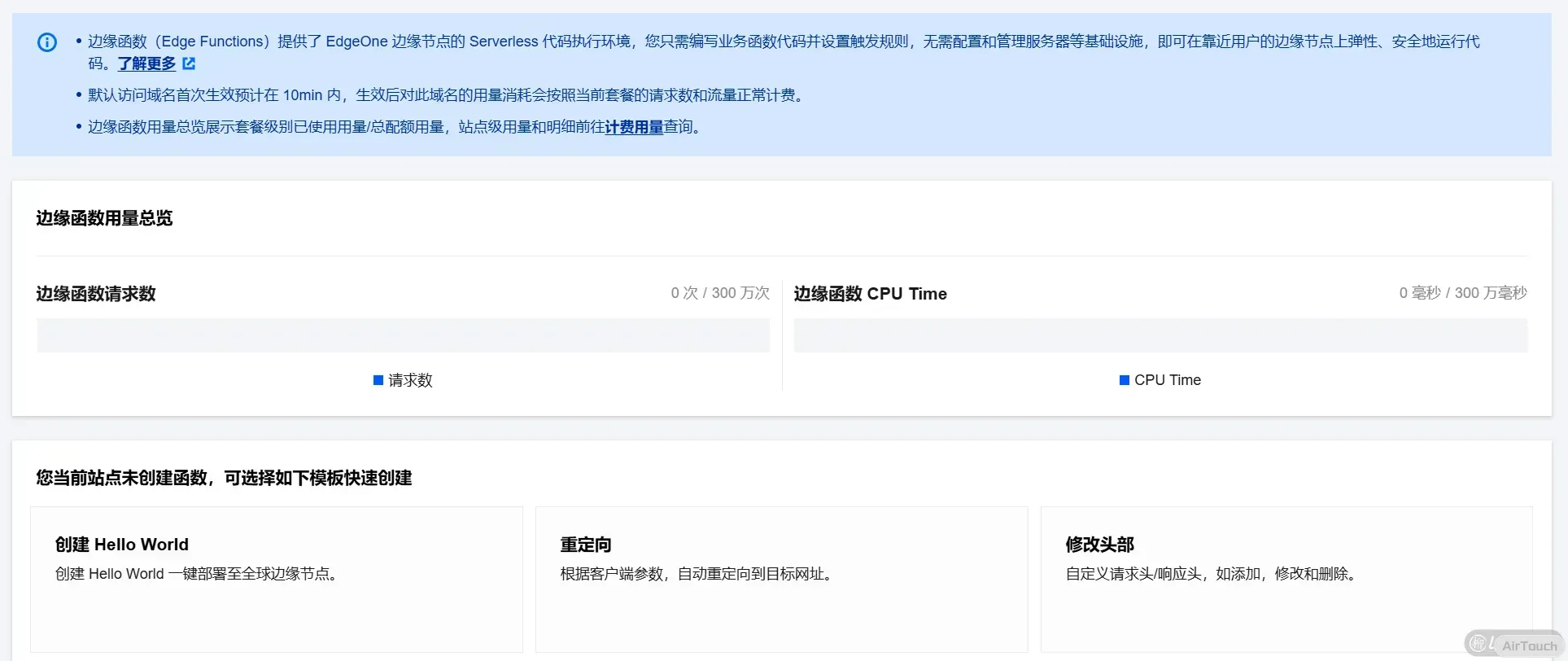1568x661 pixels.
Task: Click the blue CPU Time legend square
Action: pos(1124,380)
